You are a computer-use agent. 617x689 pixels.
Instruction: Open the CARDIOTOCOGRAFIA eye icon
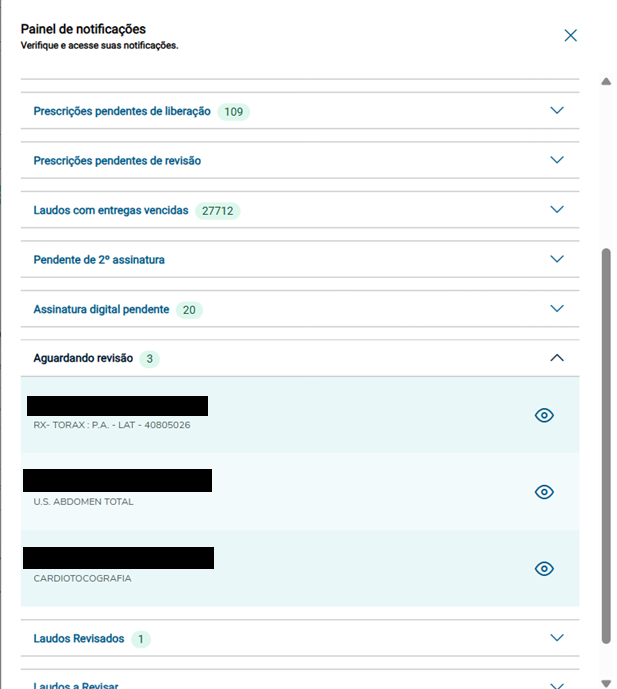click(x=544, y=568)
